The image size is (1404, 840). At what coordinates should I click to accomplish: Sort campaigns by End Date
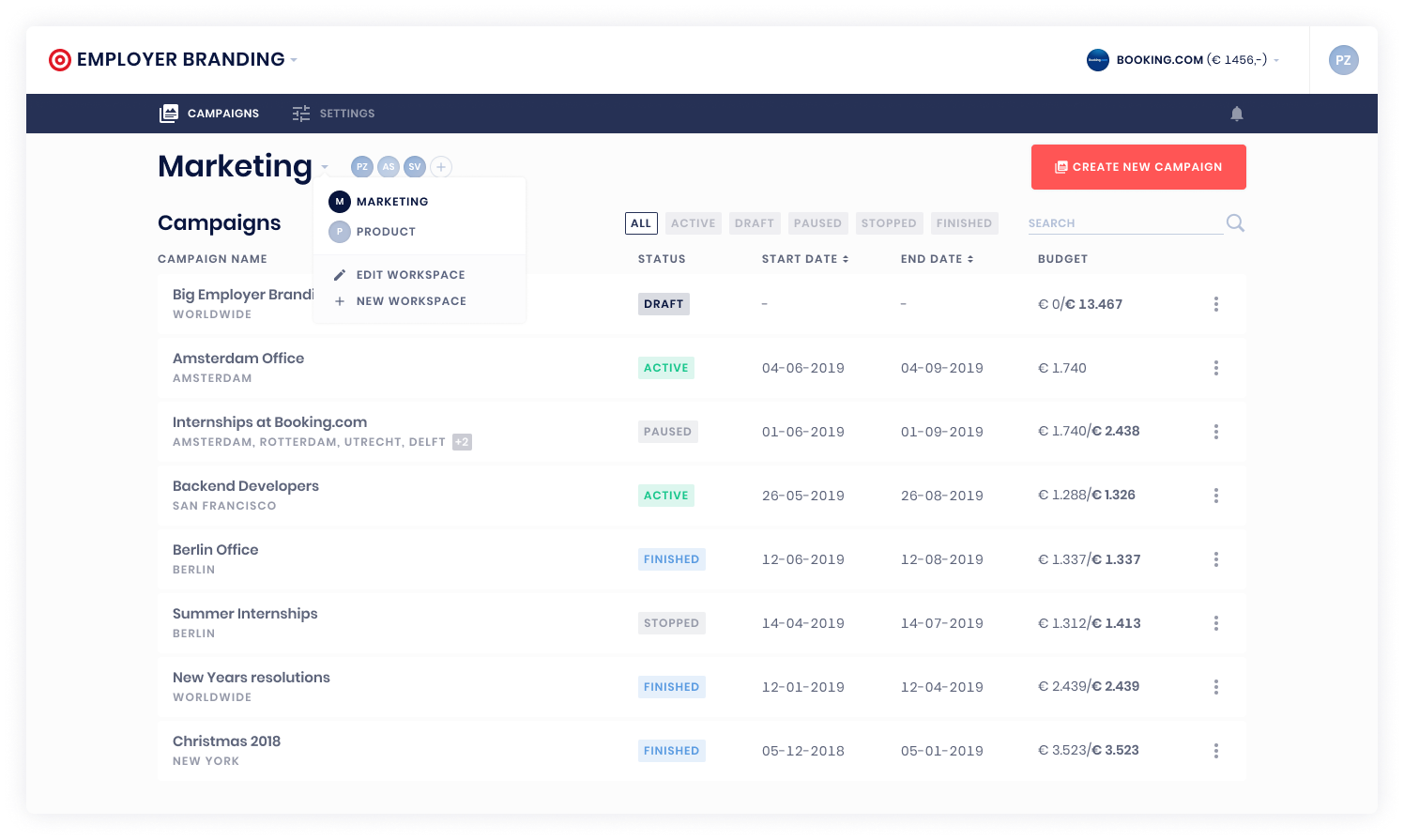click(938, 259)
